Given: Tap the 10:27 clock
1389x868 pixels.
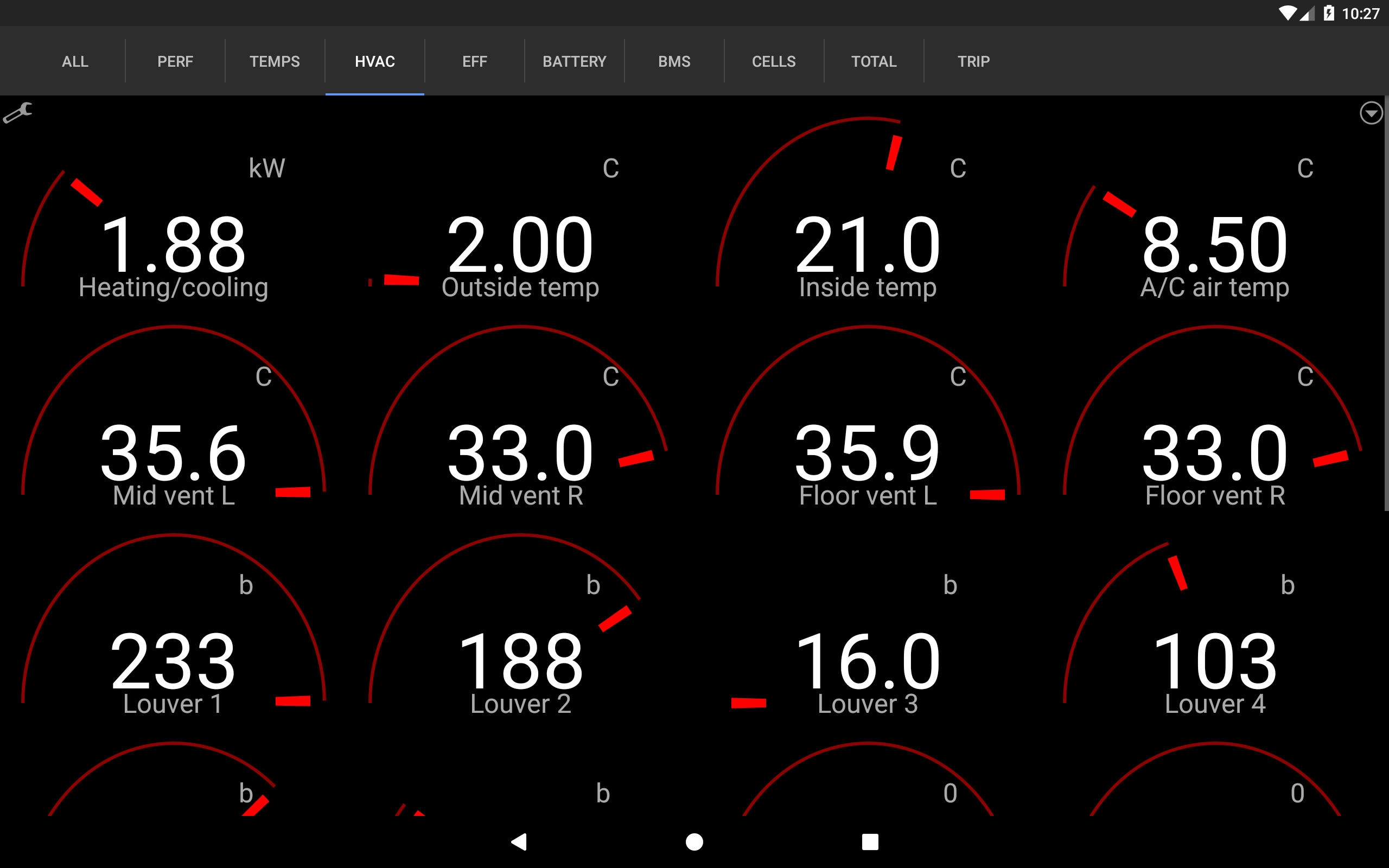Looking at the screenshot, I should click(x=1360, y=13).
